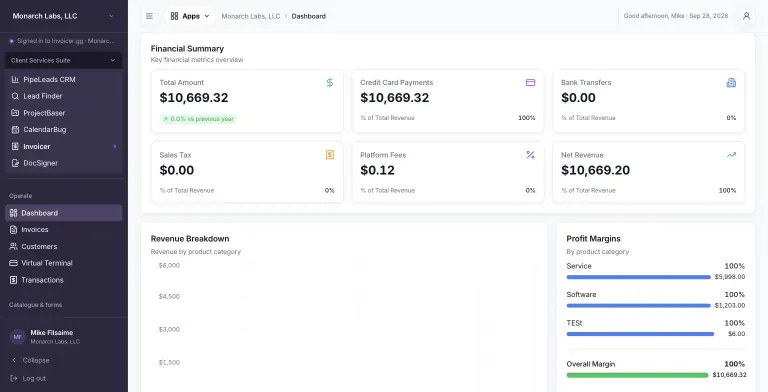Image resolution: width=768 pixels, height=392 pixels.
Task: Click the ProjectBaser folder icon
Action: click(x=15, y=113)
